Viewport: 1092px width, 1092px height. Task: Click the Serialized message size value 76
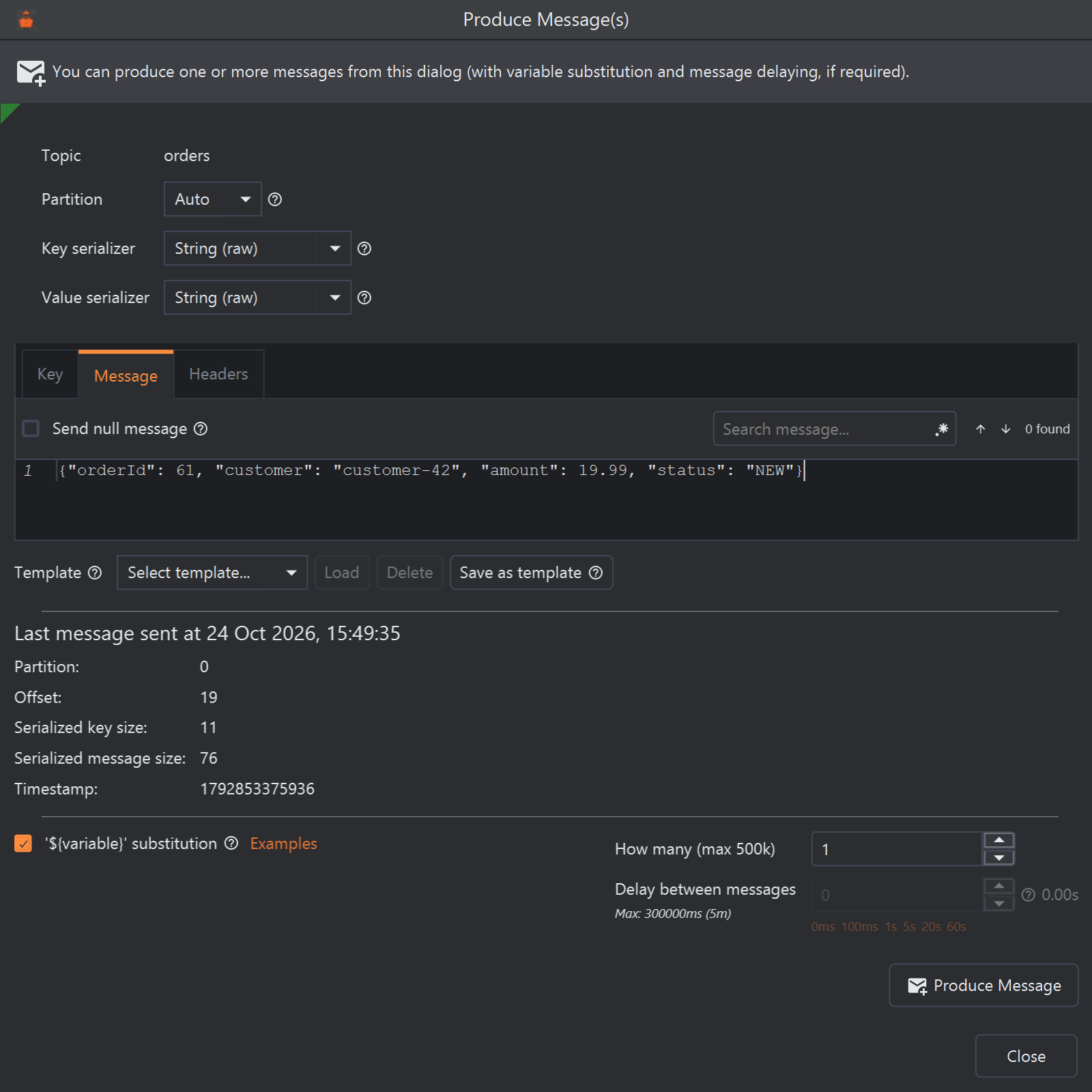209,758
